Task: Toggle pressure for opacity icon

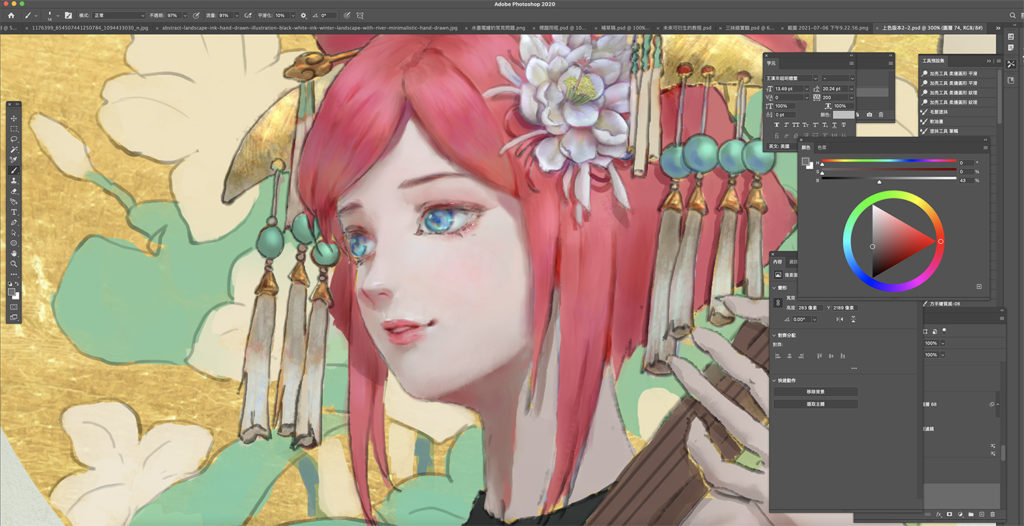Action: 197,15
